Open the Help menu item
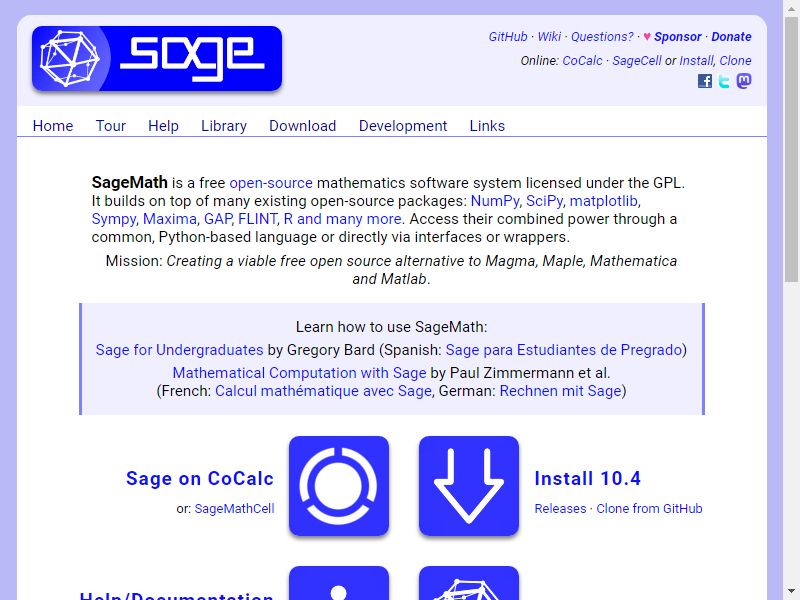Viewport: 800px width, 600px height. 163,126
